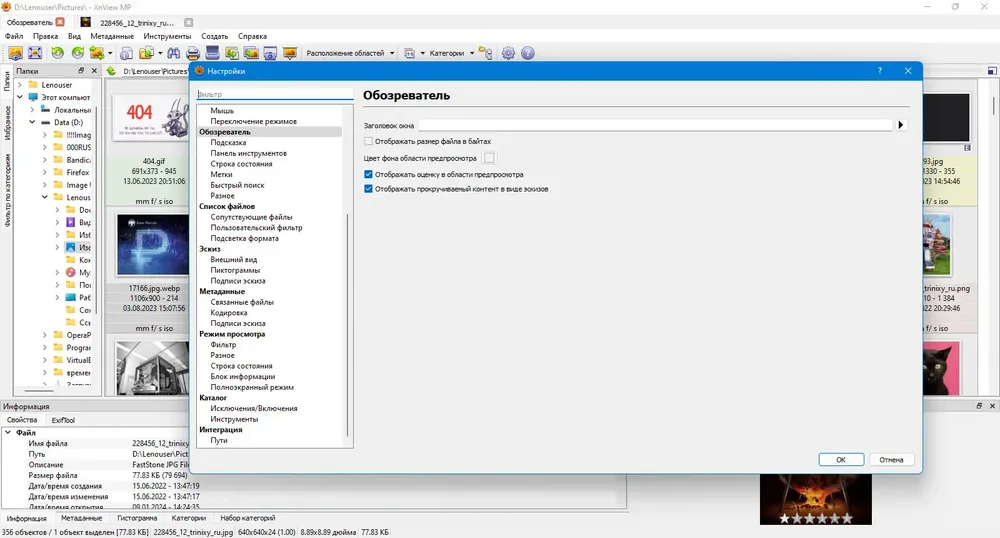The image size is (1000, 538).
Task: Click the settings category list scrollbar
Action: 348,325
